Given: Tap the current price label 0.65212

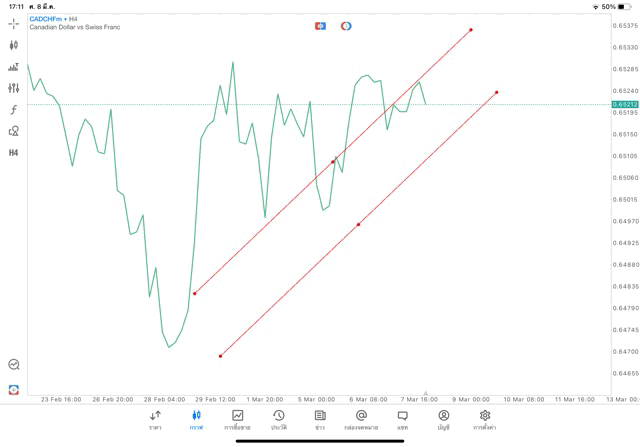Looking at the screenshot, I should [625, 104].
